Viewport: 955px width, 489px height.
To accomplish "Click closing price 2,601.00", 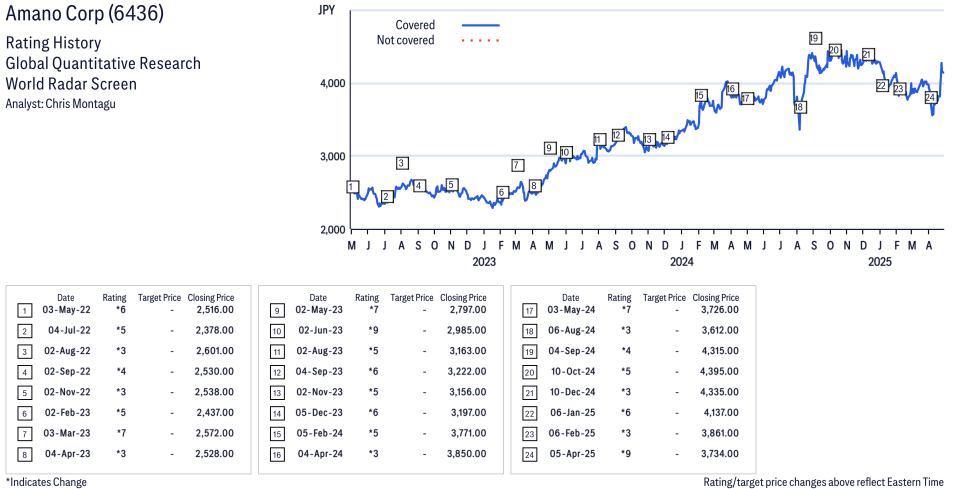I will (214, 351).
